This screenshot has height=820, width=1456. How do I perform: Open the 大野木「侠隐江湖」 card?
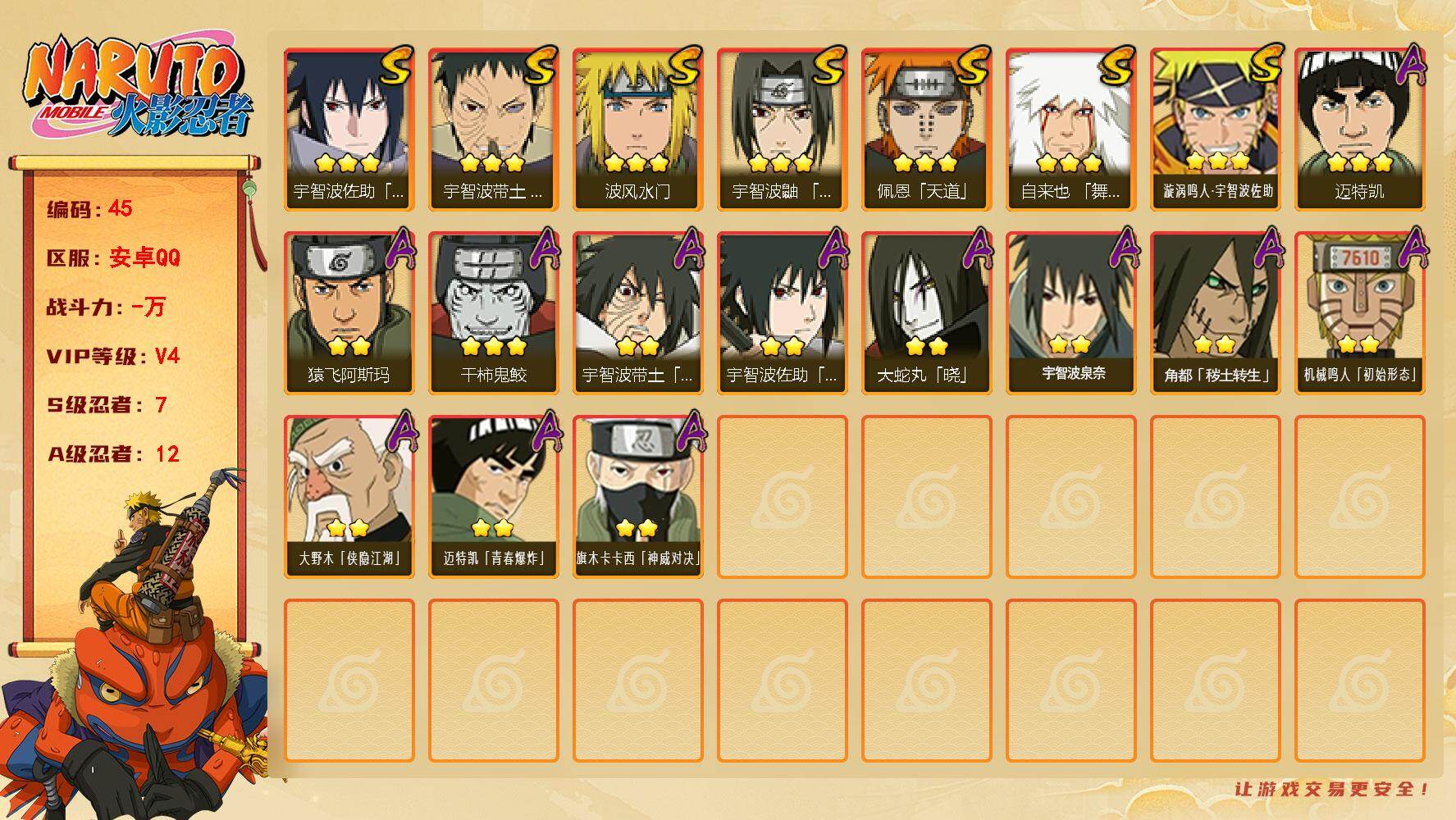point(349,497)
